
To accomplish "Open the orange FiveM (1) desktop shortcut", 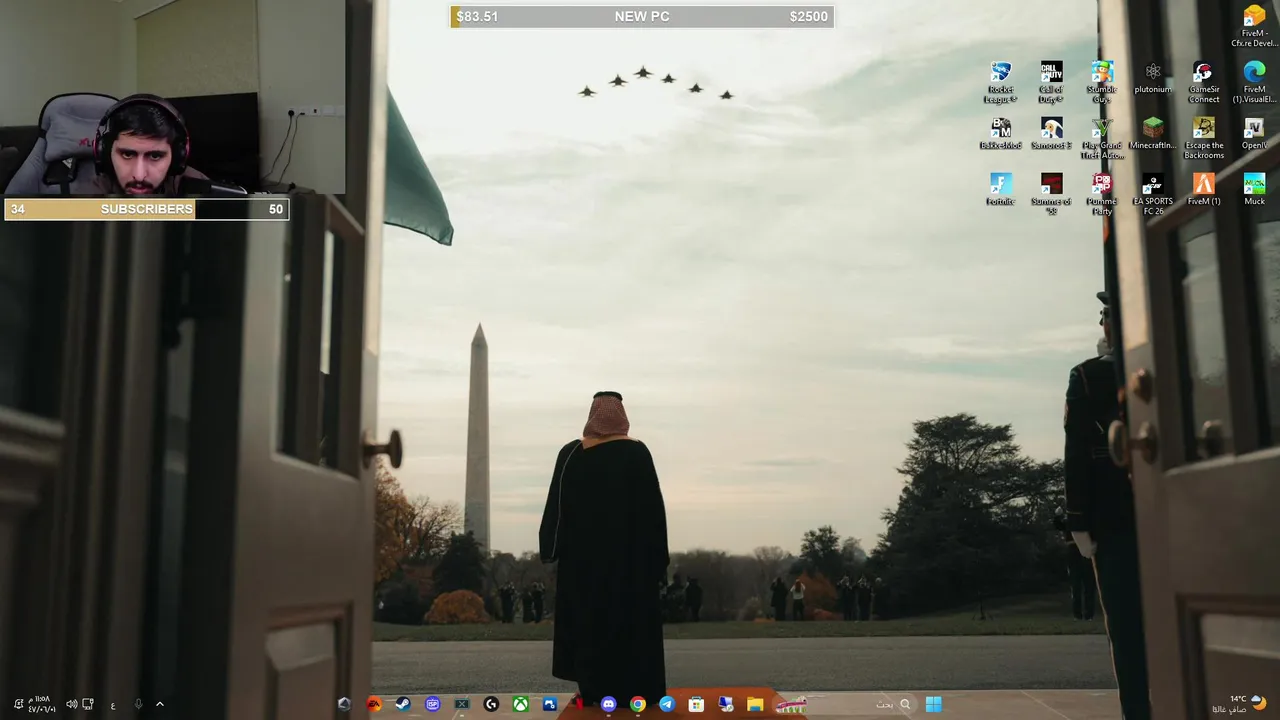I will tap(1204, 189).
